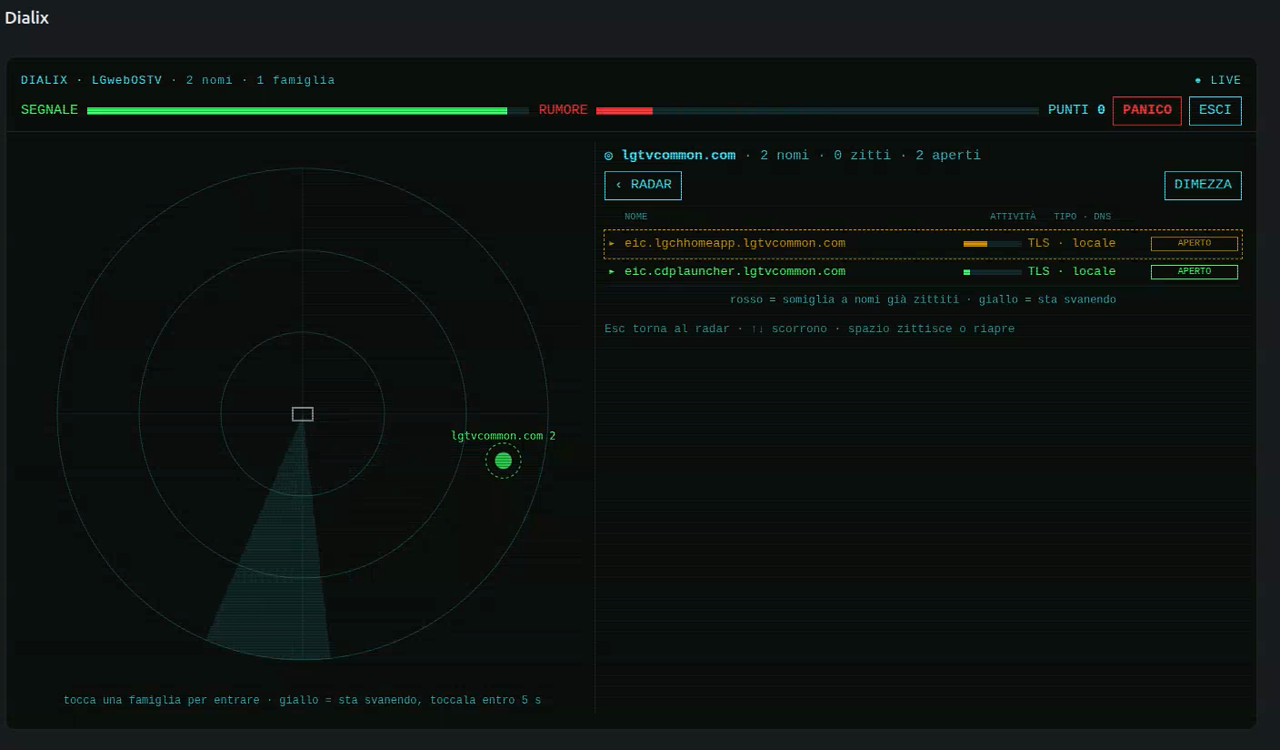This screenshot has width=1280, height=750.
Task: Click the TIPO · DNS column header
Action: (1082, 216)
